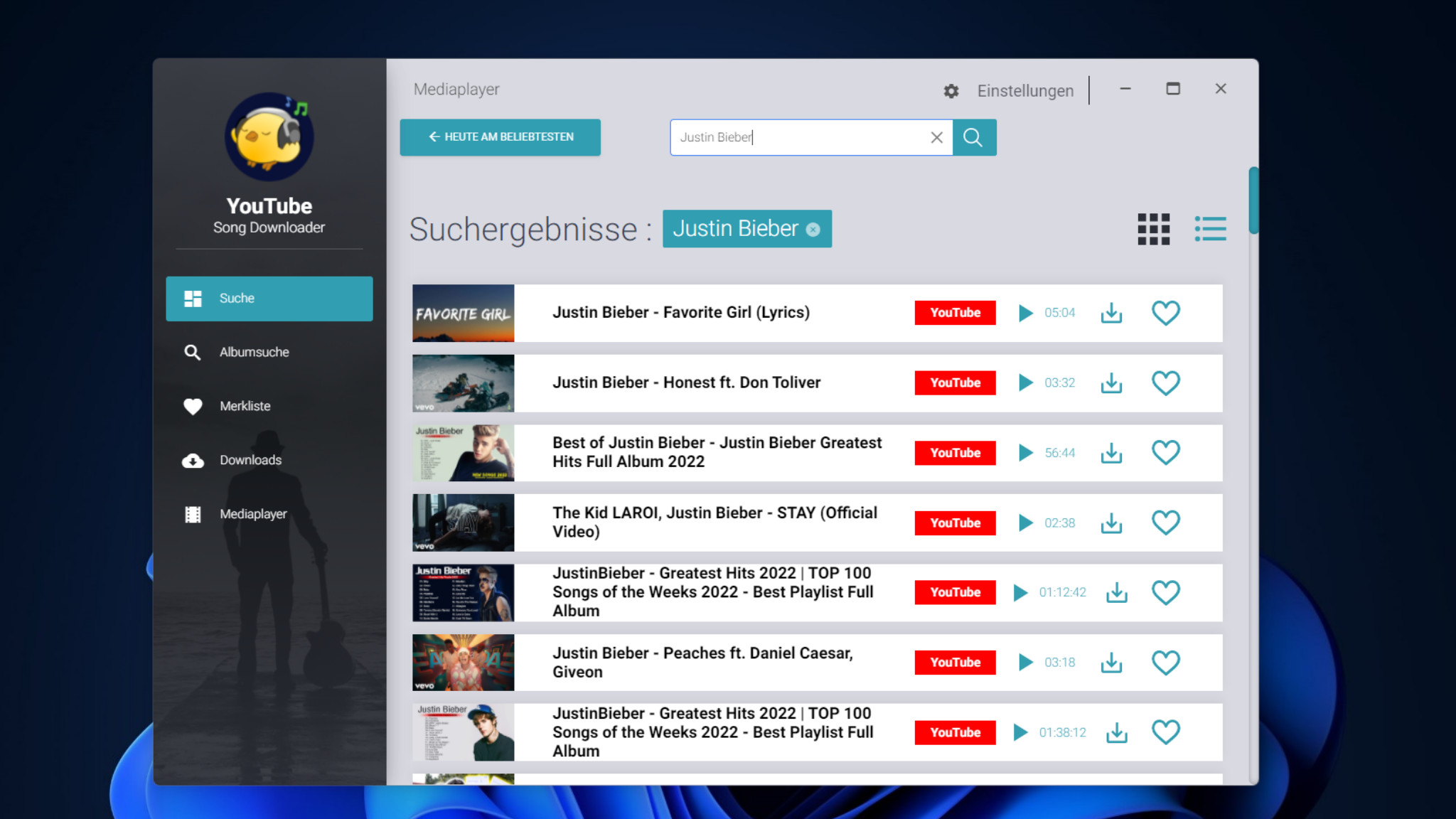Heart the Best of Justin Bieber album
1456x819 pixels.
(1165, 452)
